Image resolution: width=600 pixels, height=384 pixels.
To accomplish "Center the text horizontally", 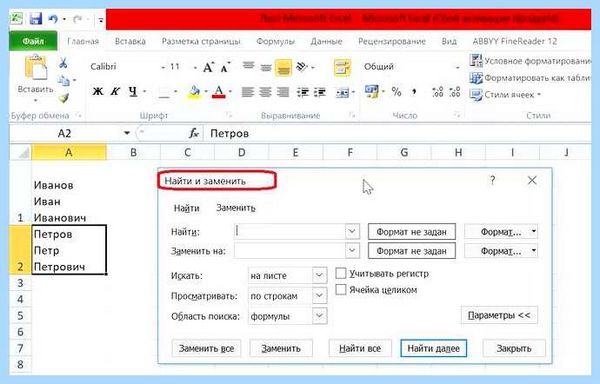I will tap(266, 92).
